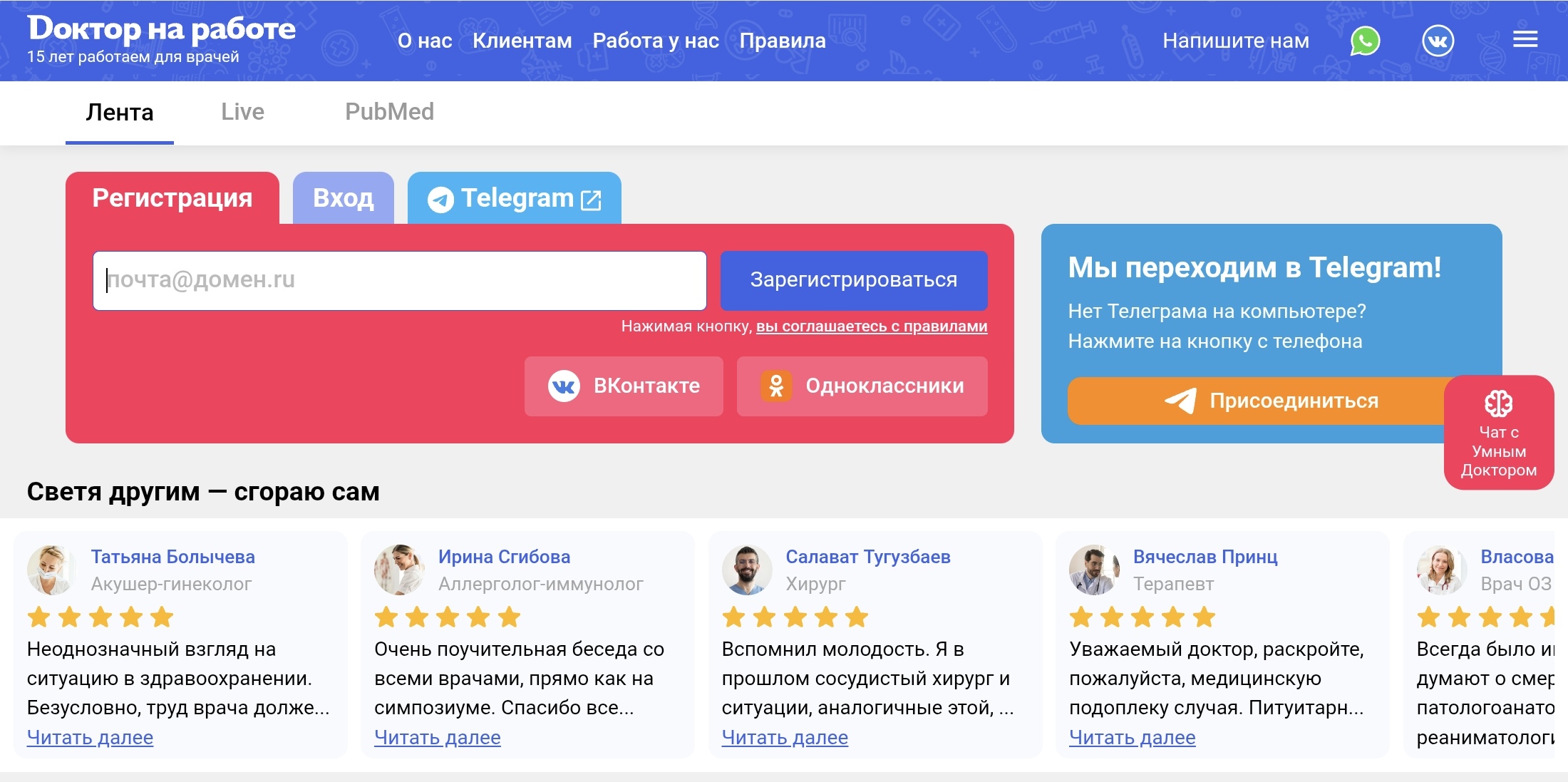Click Хирург specialty text
This screenshot has width=1568, height=782.
(x=815, y=584)
